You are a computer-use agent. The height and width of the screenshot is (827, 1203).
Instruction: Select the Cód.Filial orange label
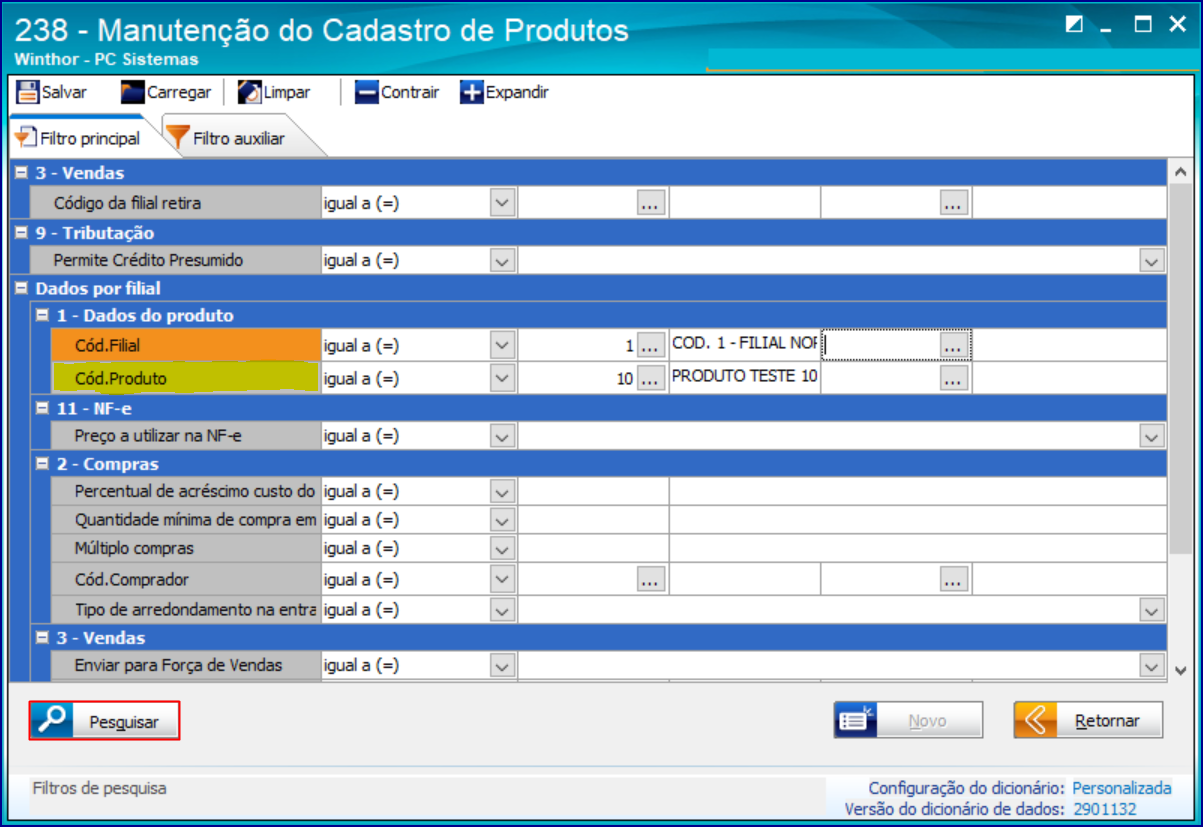coord(185,345)
